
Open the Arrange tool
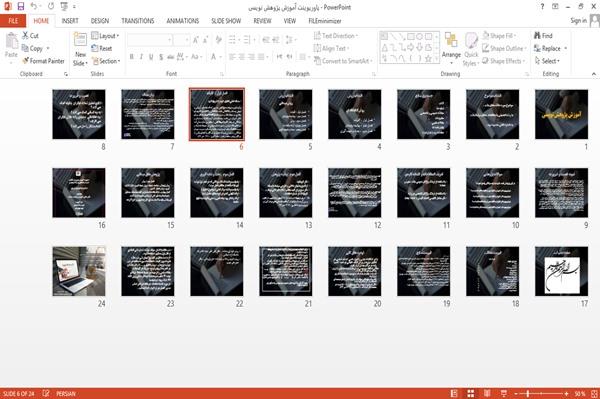pyautogui.click(x=451, y=49)
